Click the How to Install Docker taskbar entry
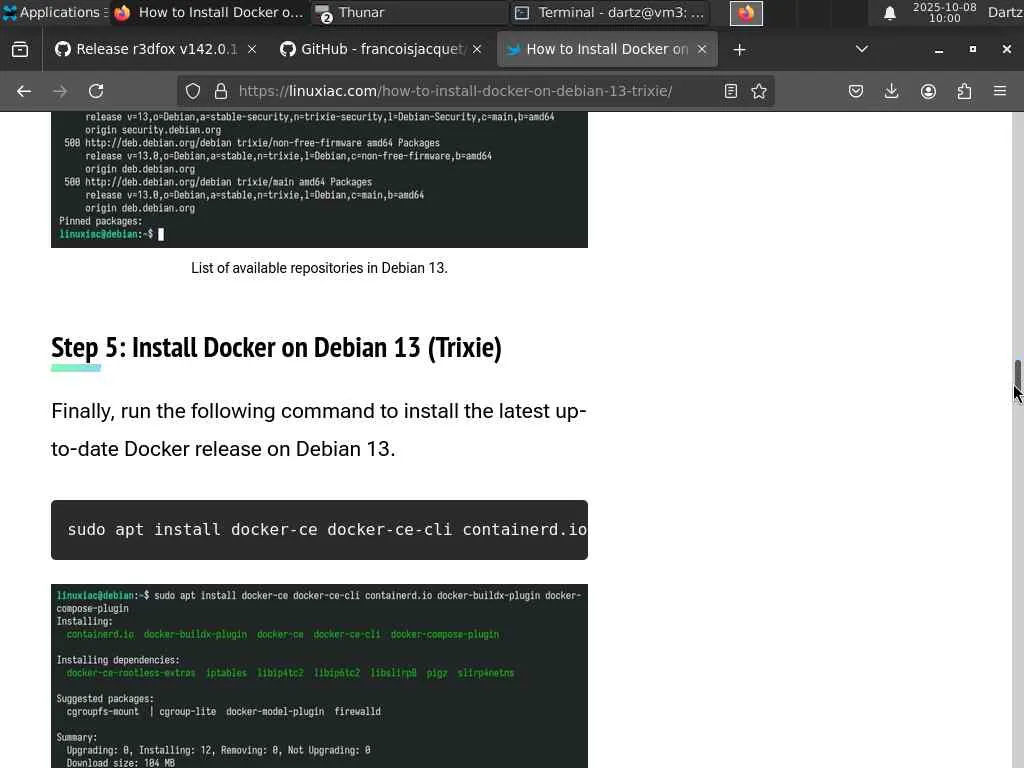Viewport: 1024px width, 768px height. [x=209, y=12]
